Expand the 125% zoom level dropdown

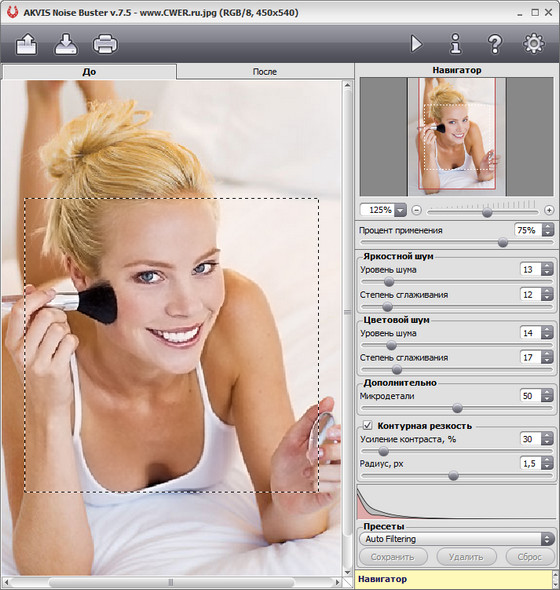pyautogui.click(x=400, y=210)
